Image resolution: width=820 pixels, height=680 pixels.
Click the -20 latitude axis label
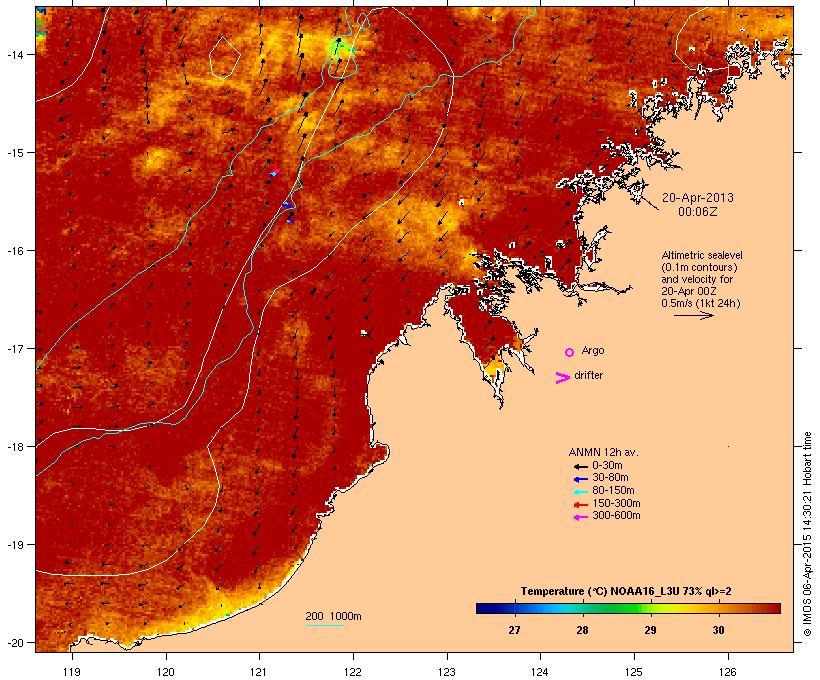[x=15, y=643]
